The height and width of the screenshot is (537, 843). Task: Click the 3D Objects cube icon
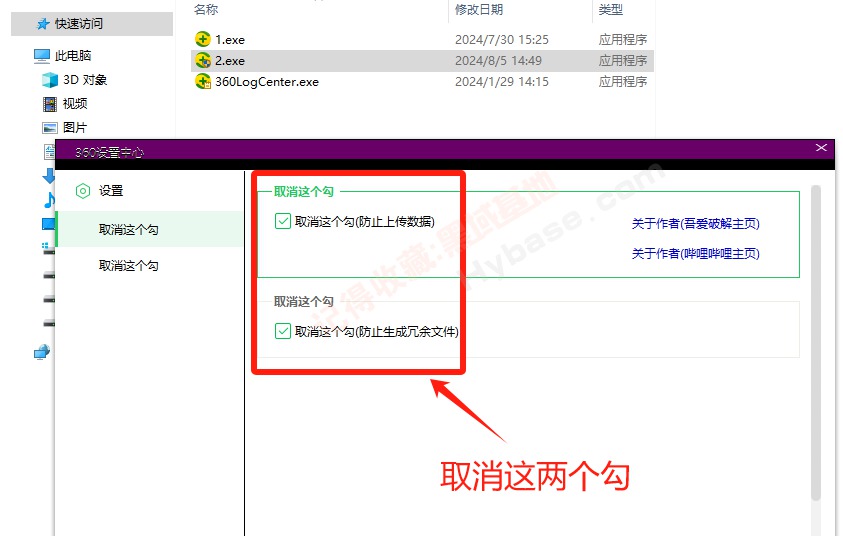(49, 80)
